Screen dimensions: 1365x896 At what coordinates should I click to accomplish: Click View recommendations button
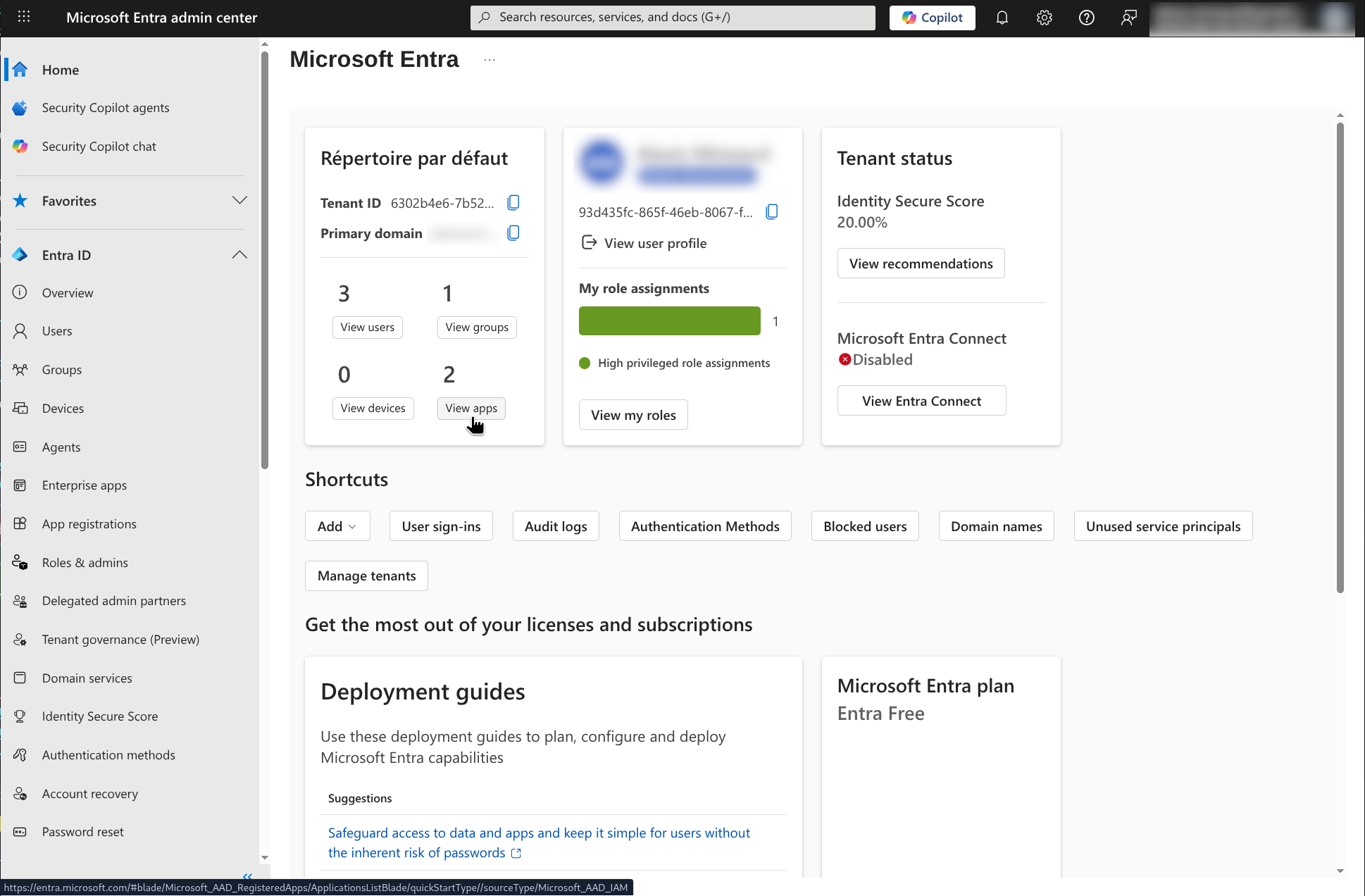pos(921,263)
